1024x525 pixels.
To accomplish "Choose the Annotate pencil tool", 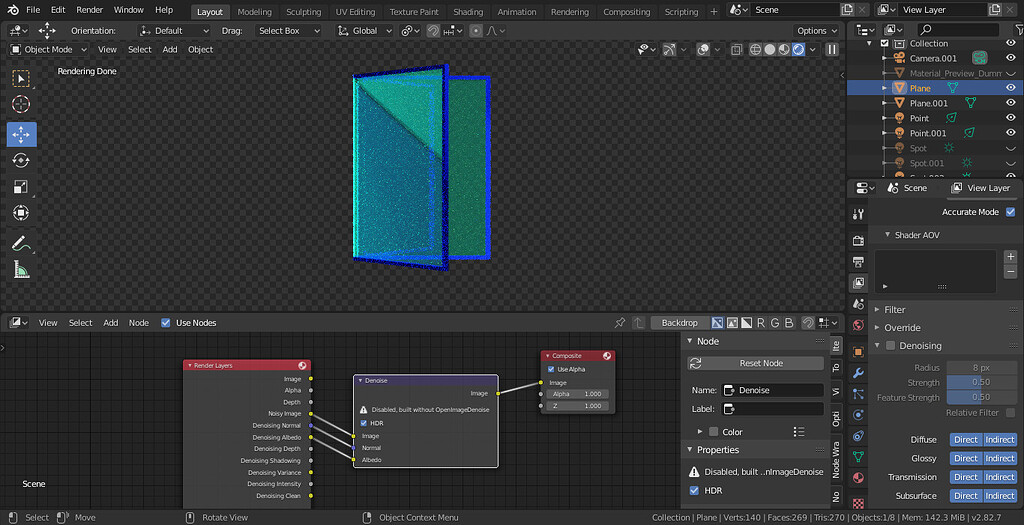I will tap(22, 243).
